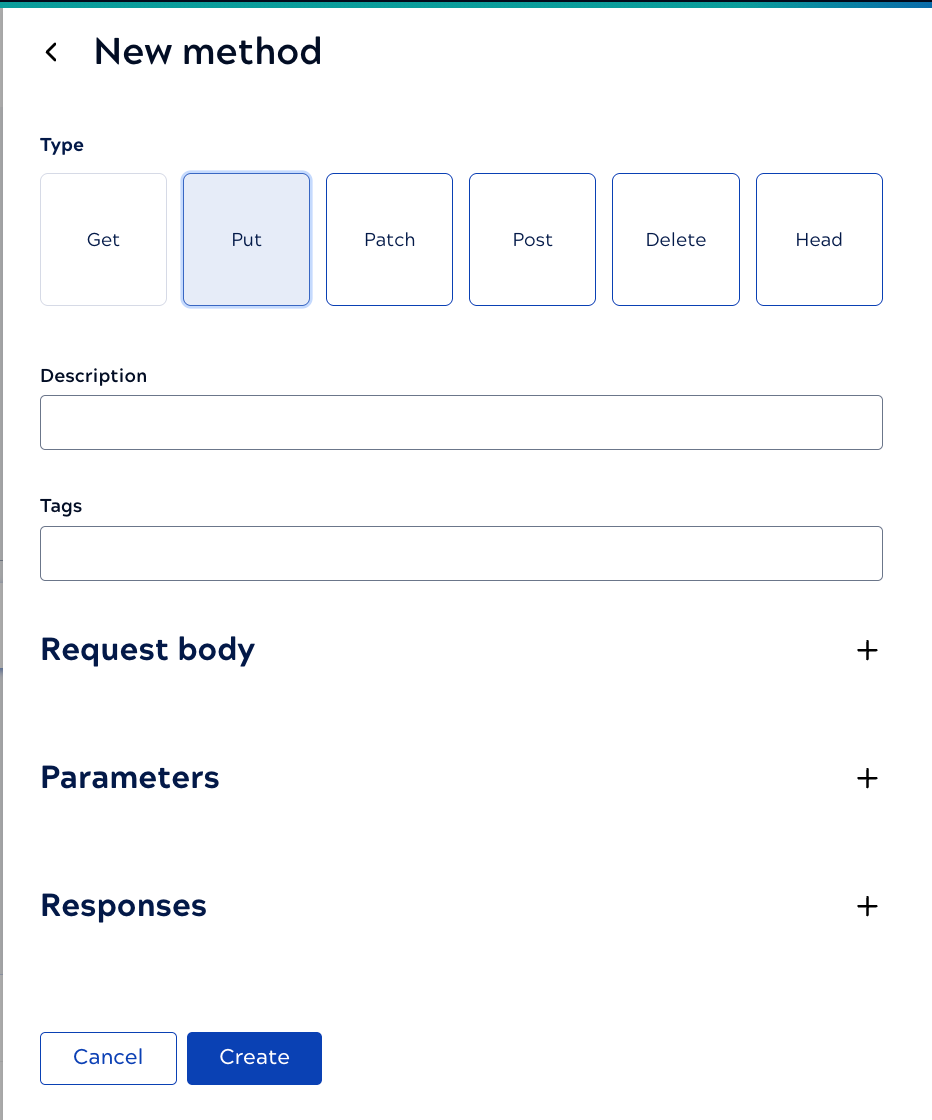Create the new method

tap(254, 1058)
